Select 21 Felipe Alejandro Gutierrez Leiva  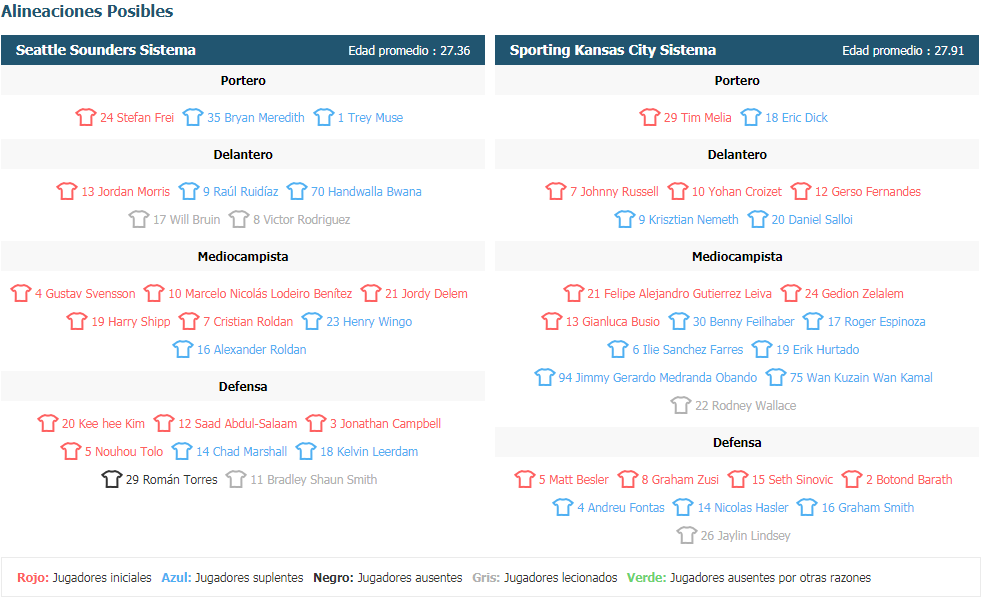click(679, 293)
